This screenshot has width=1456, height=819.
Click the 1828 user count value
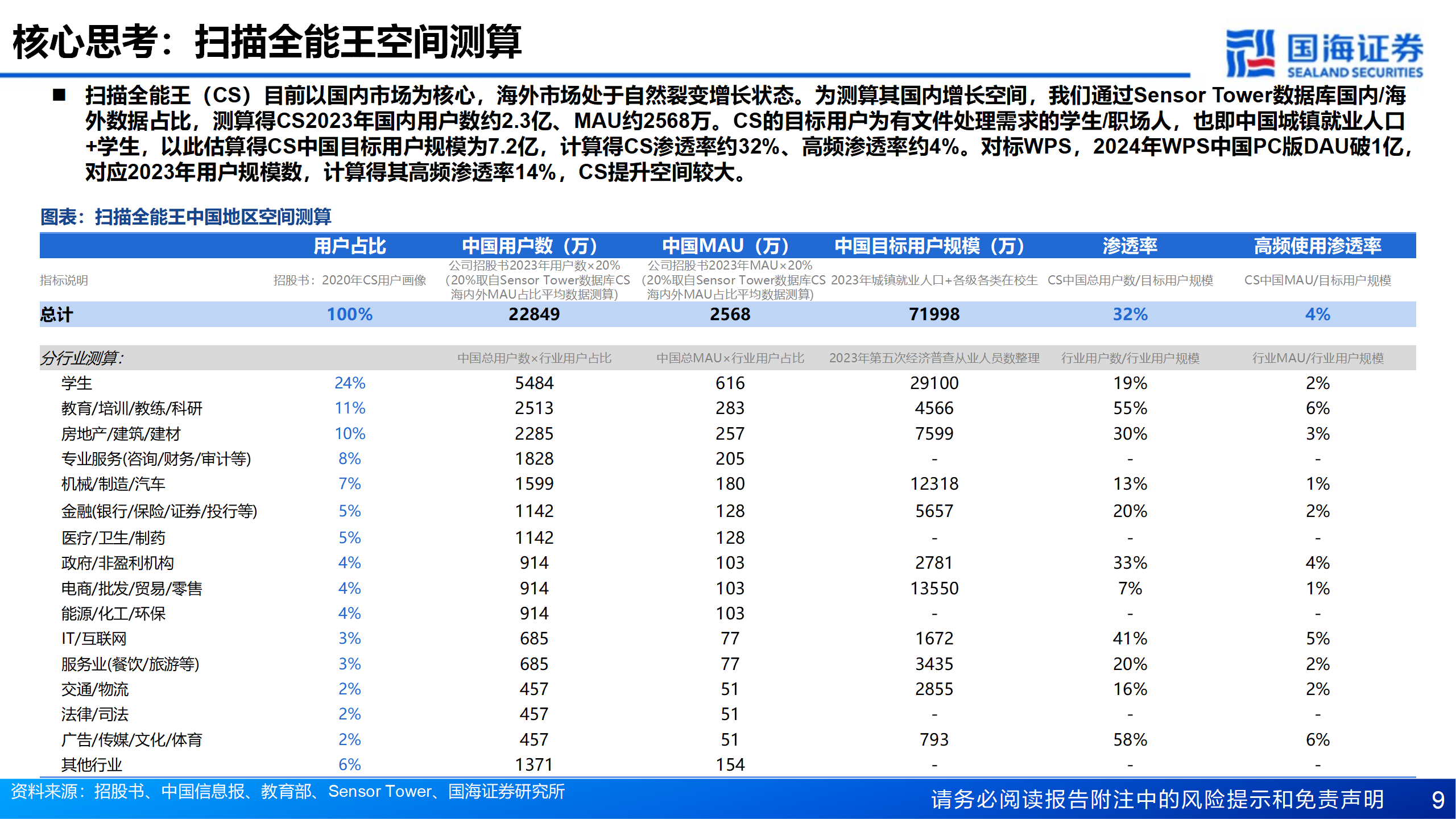point(534,459)
